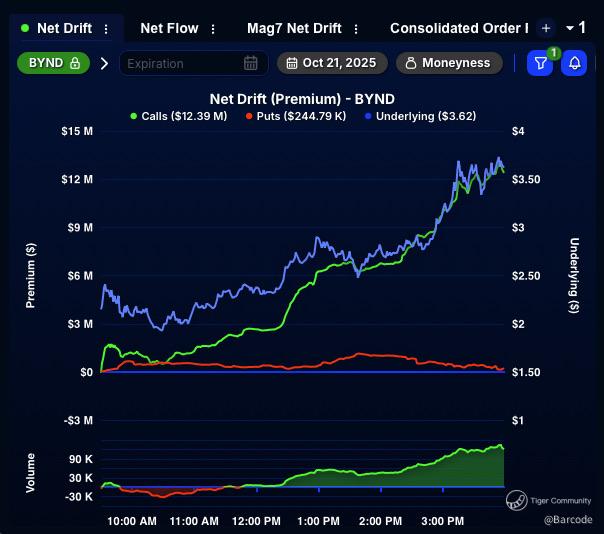Add a new tab with plus button
The width and height of the screenshot is (604, 534).
tap(546, 28)
